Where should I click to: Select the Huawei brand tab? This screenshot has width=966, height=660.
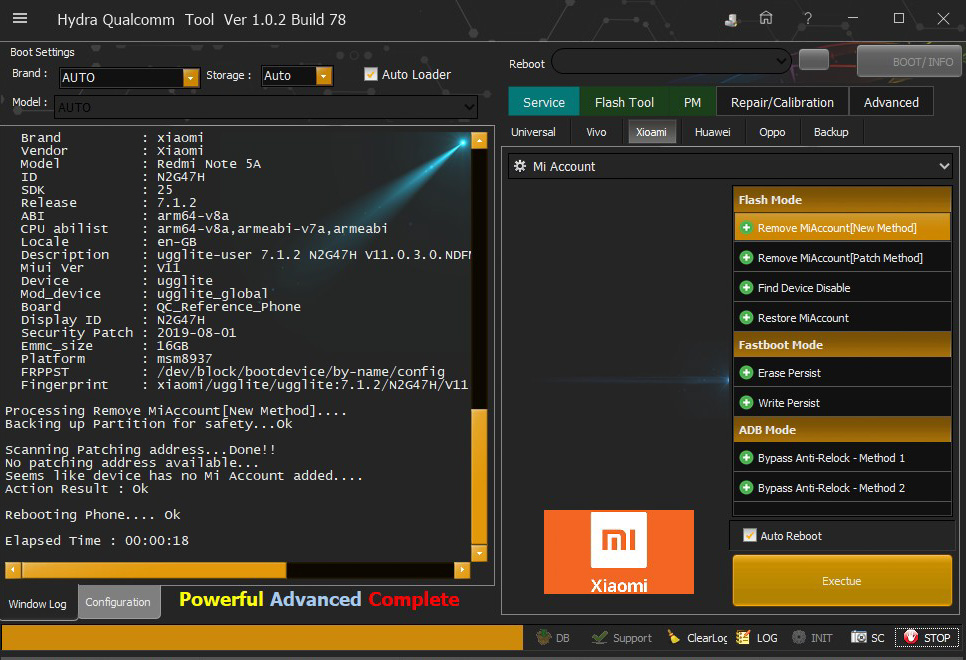click(x=712, y=132)
